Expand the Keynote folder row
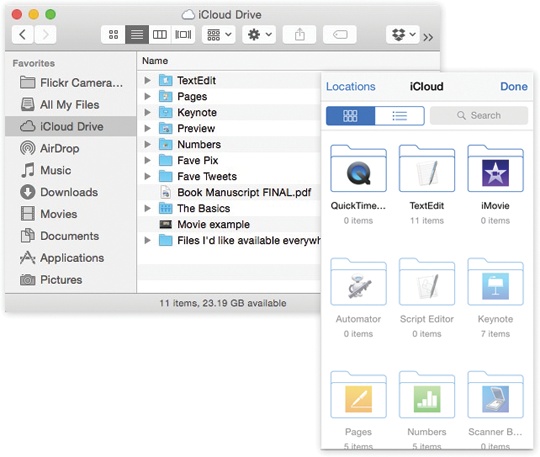Viewport: 540px width, 457px height. [147, 112]
